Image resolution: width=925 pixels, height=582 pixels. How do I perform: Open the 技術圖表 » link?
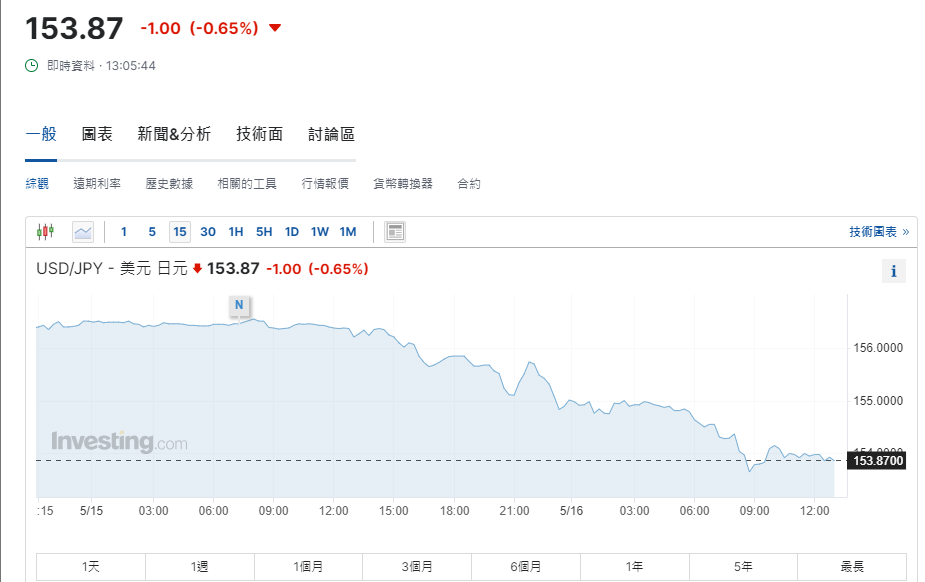pos(879,232)
